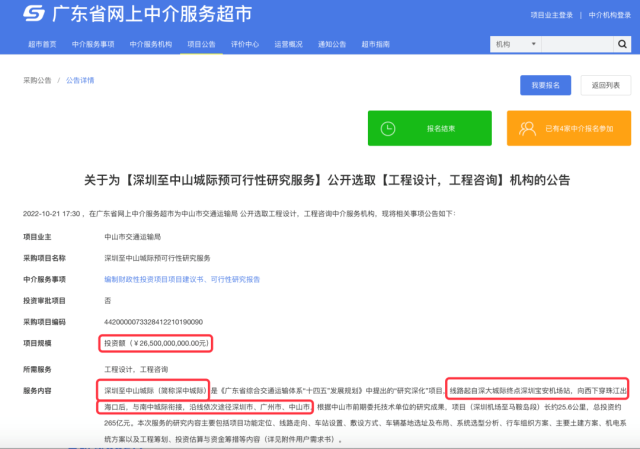Viewport: 640px width, 449px height.
Task: Click the 投资额 ￥26,500,000,000.00元 value
Action: tap(156, 343)
